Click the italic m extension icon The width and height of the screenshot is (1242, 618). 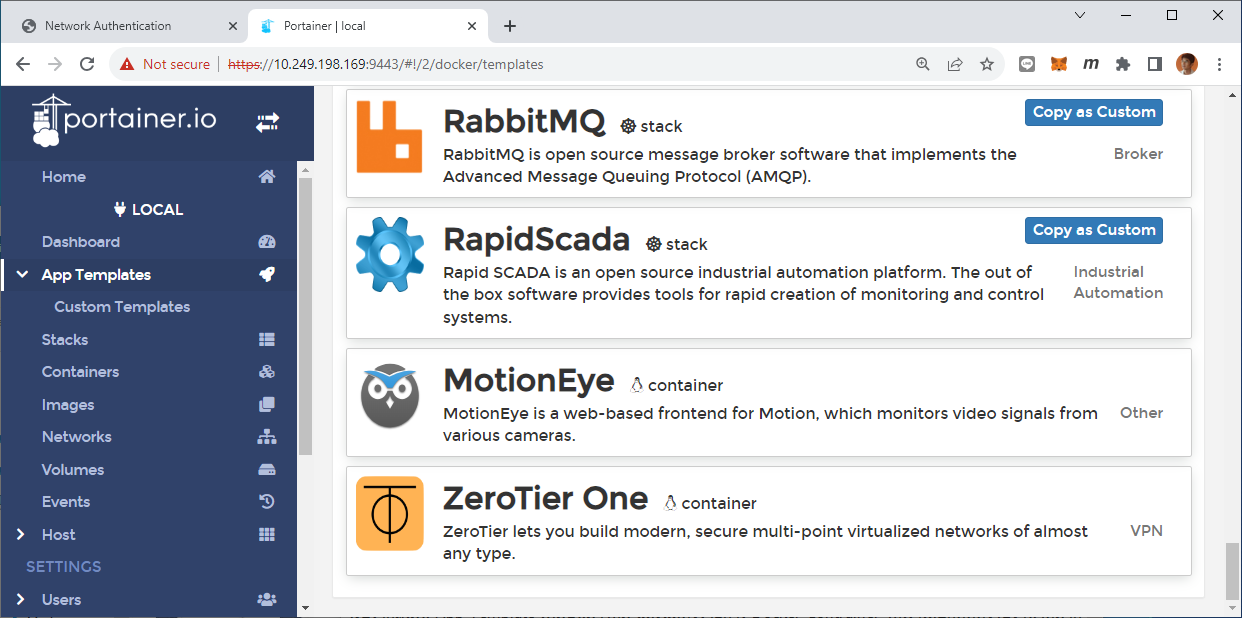click(x=1091, y=64)
